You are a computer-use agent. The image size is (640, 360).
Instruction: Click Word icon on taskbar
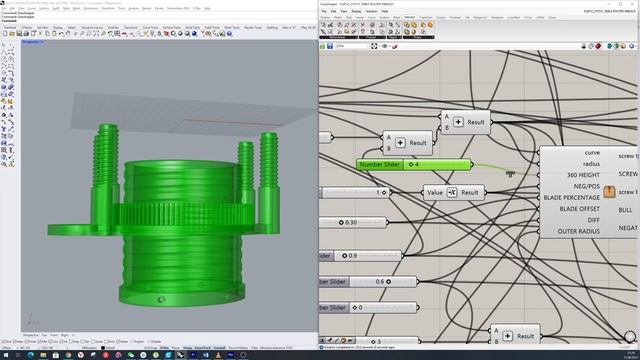point(205,355)
